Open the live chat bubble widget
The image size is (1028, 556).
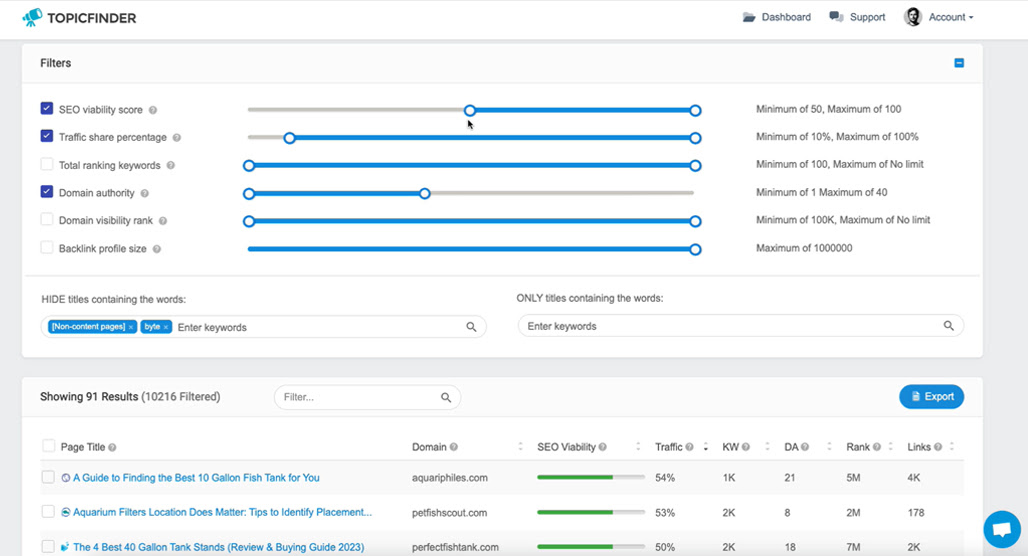(x=1002, y=528)
